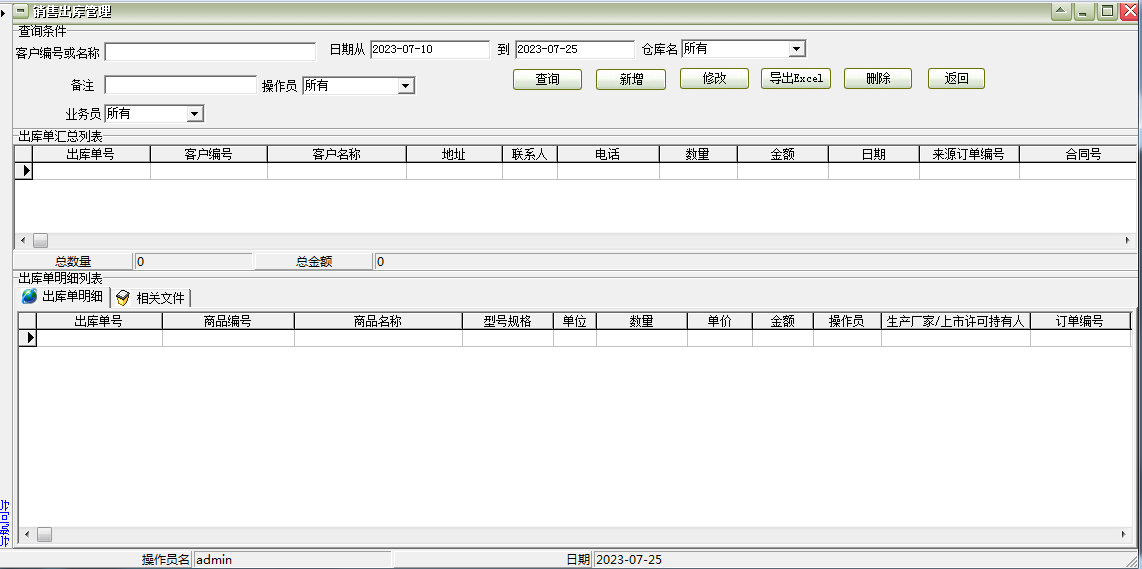Open the 业务员 dropdown

point(195,114)
